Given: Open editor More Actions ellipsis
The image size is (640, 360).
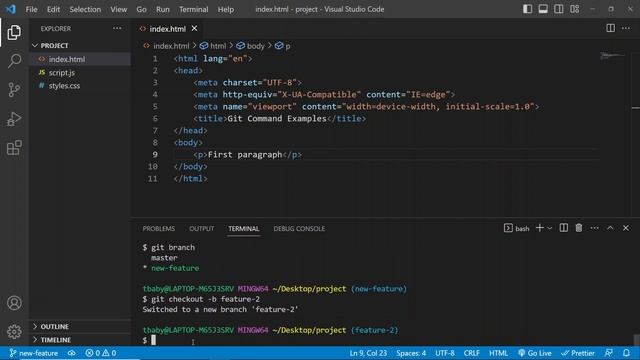Looking at the screenshot, I should (626, 28).
